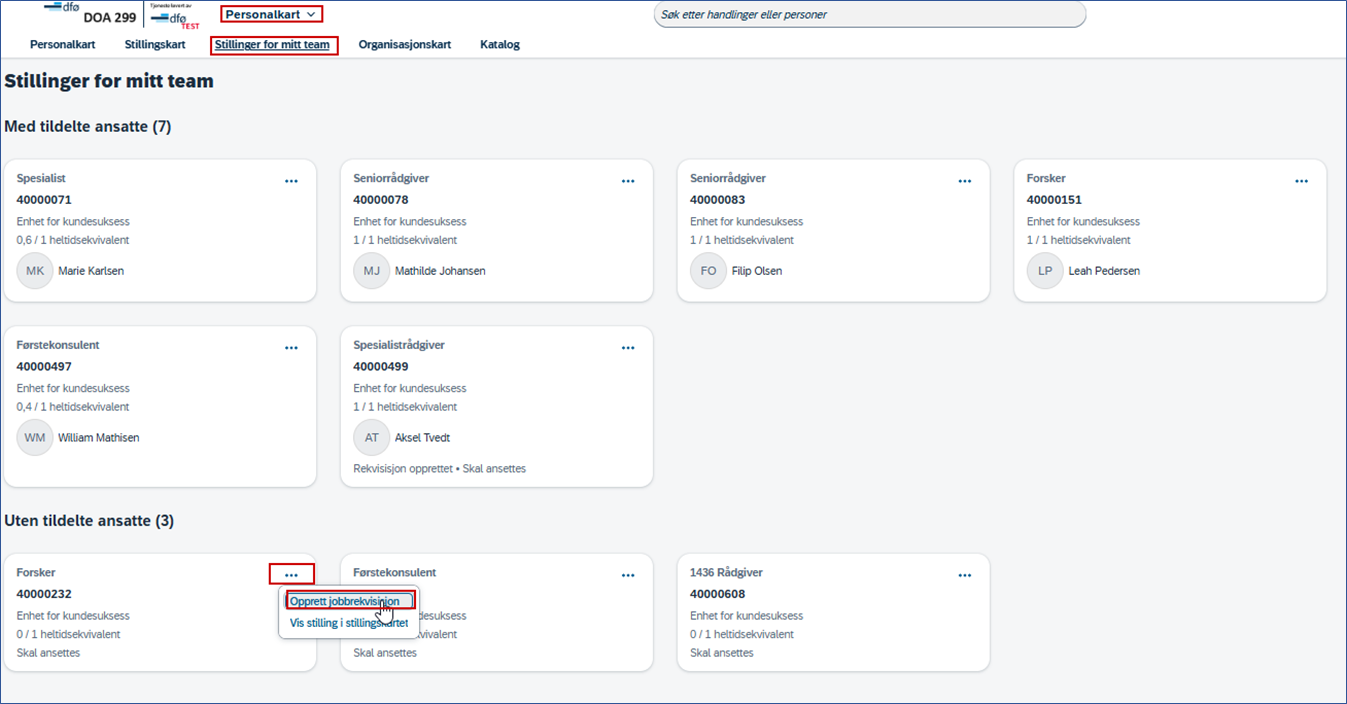Viewport: 1347px width, 704px height.
Task: Select Opprett jobbrekvisisjon from the menu
Action: click(x=345, y=601)
